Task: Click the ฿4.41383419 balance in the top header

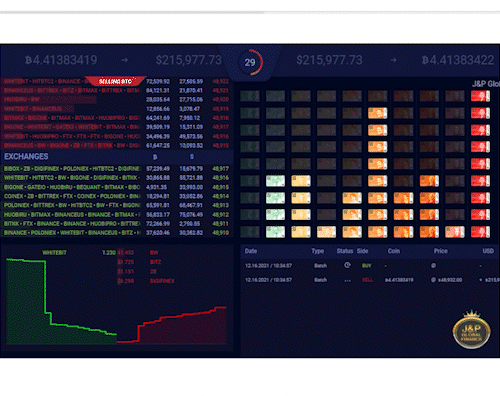Action: [x=61, y=60]
